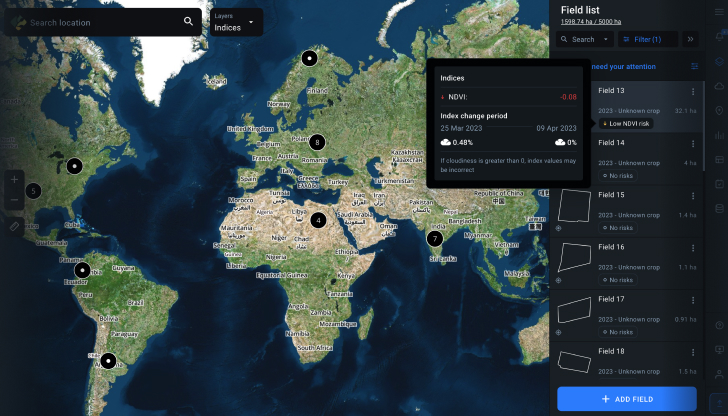The image size is (728, 416).
Task: Open the hamburger menu in sidebar
Action: 719,12
